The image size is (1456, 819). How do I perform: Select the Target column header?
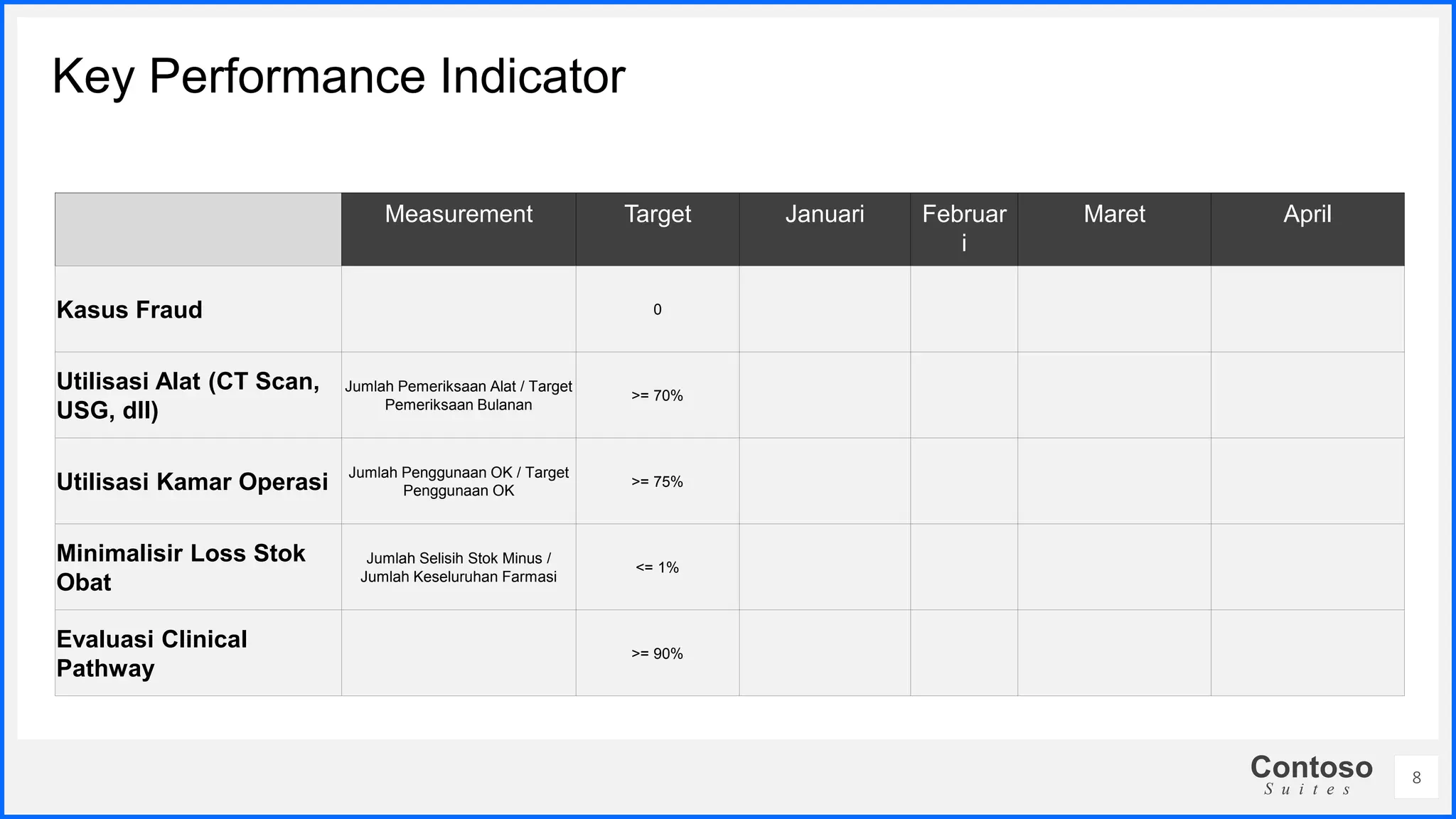(x=658, y=214)
